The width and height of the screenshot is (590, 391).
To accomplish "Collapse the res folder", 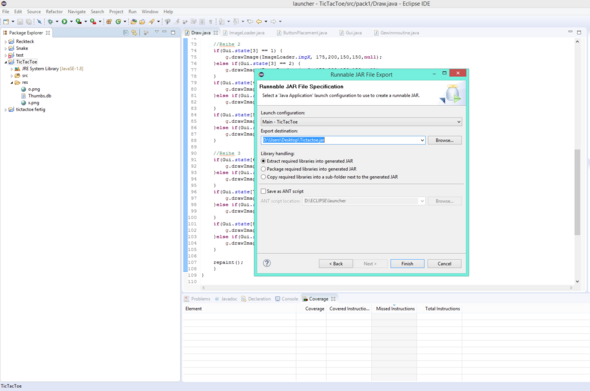I will [x=12, y=82].
